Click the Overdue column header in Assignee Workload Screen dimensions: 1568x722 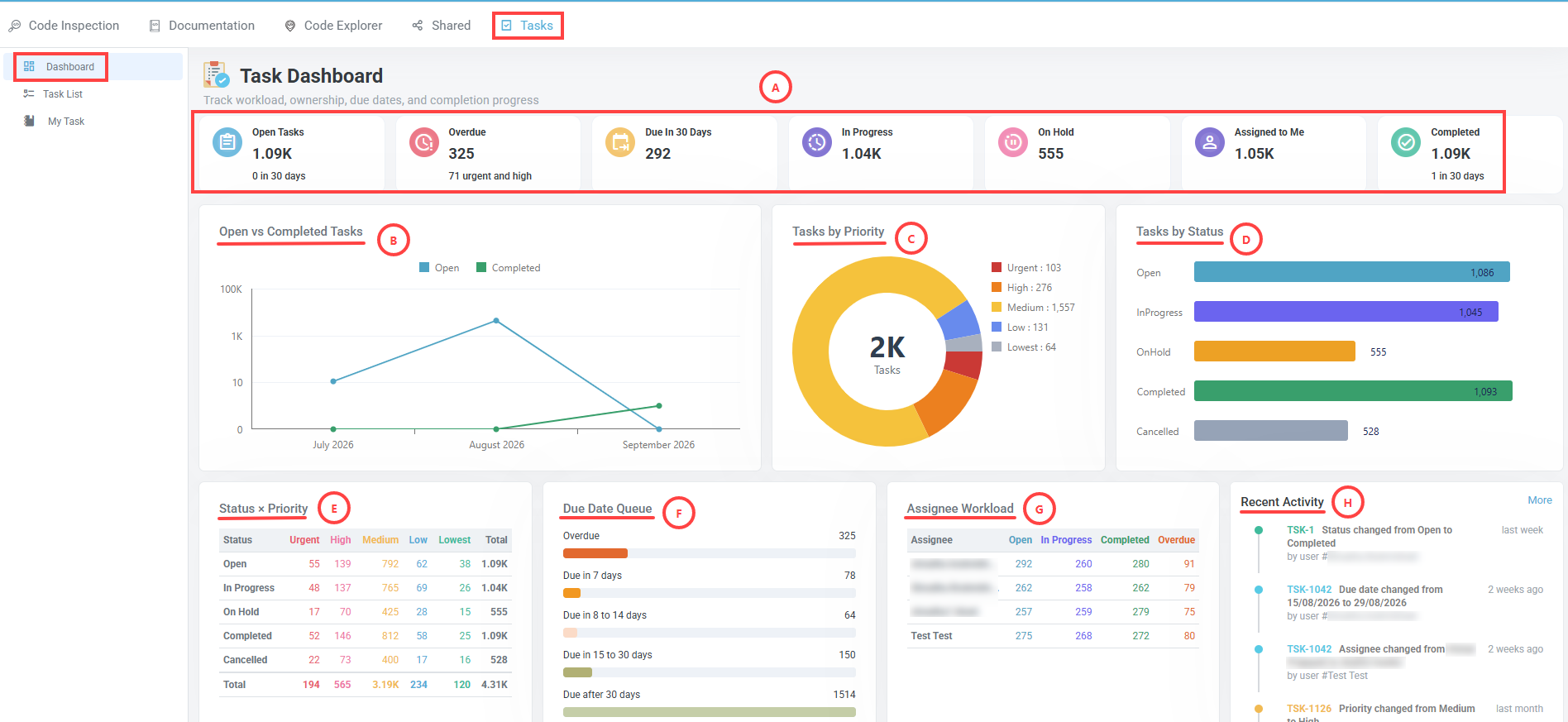[x=1176, y=540]
